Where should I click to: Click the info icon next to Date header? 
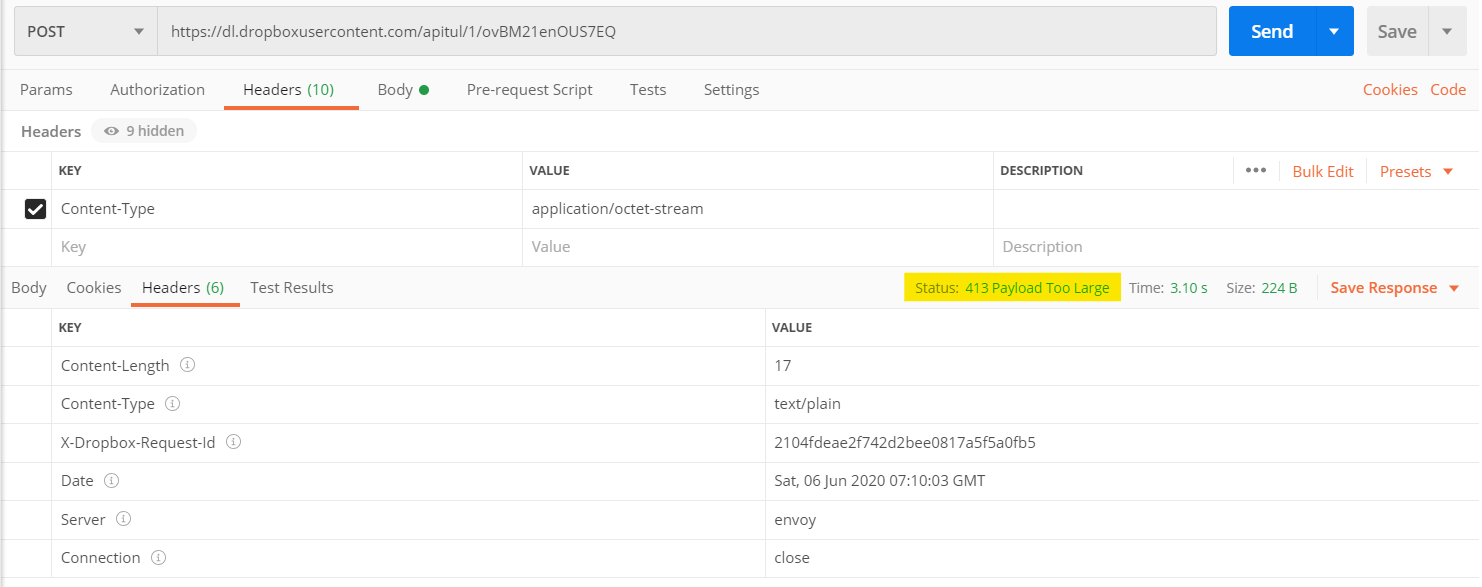110,480
